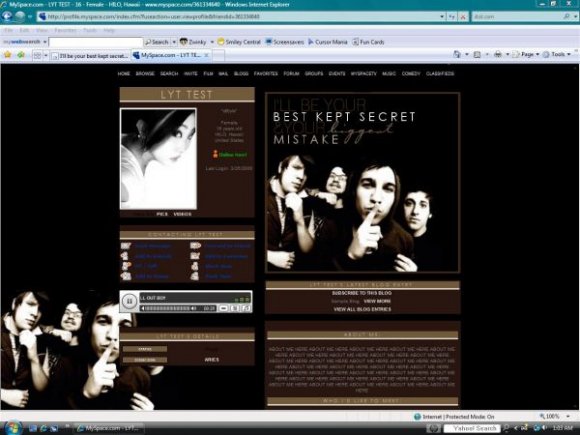Click the Internet Explorer quick launch icon
Screen dimensions: 580x435
[x=44, y=428]
